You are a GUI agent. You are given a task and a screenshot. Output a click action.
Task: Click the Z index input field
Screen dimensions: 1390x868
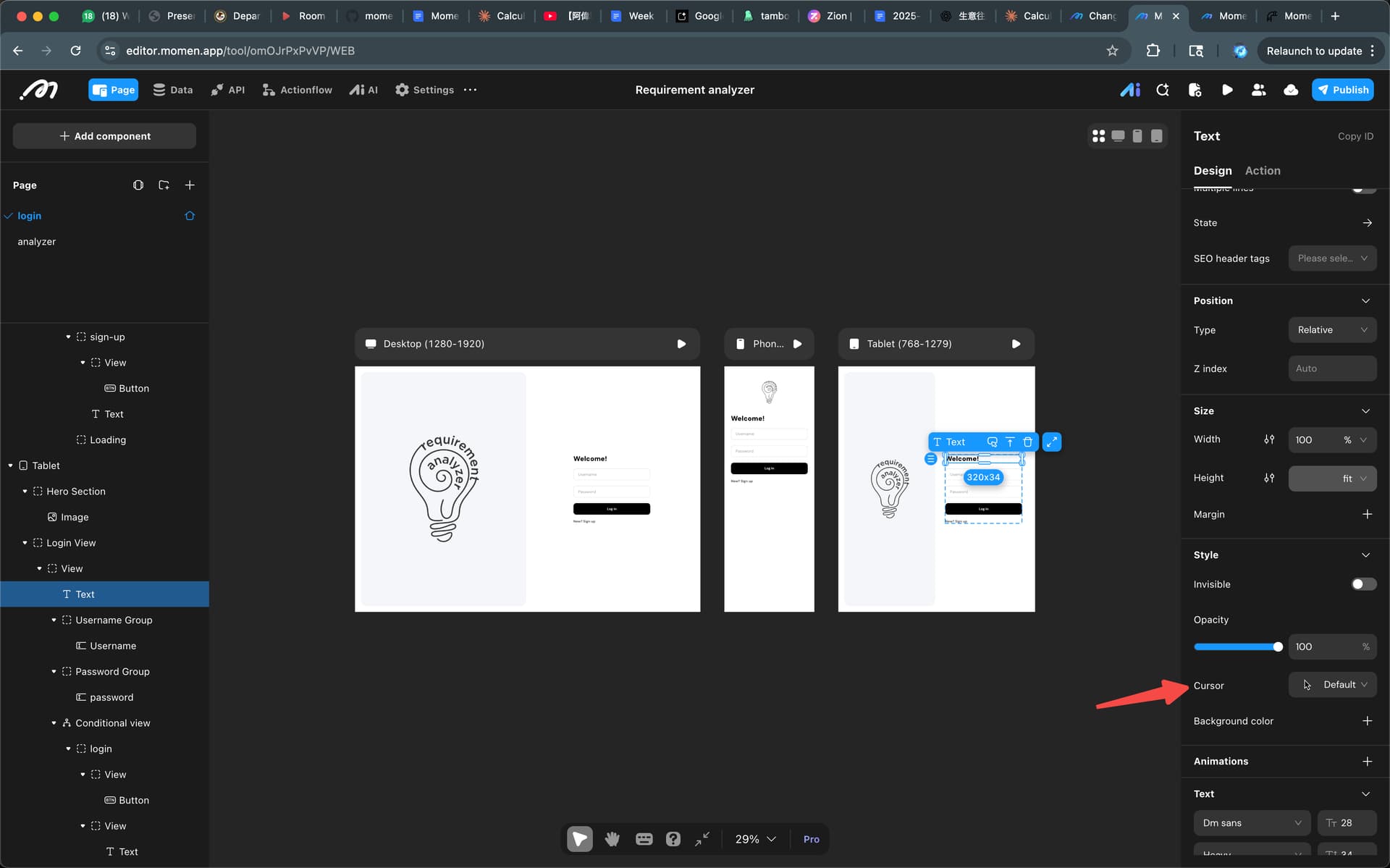(1332, 368)
